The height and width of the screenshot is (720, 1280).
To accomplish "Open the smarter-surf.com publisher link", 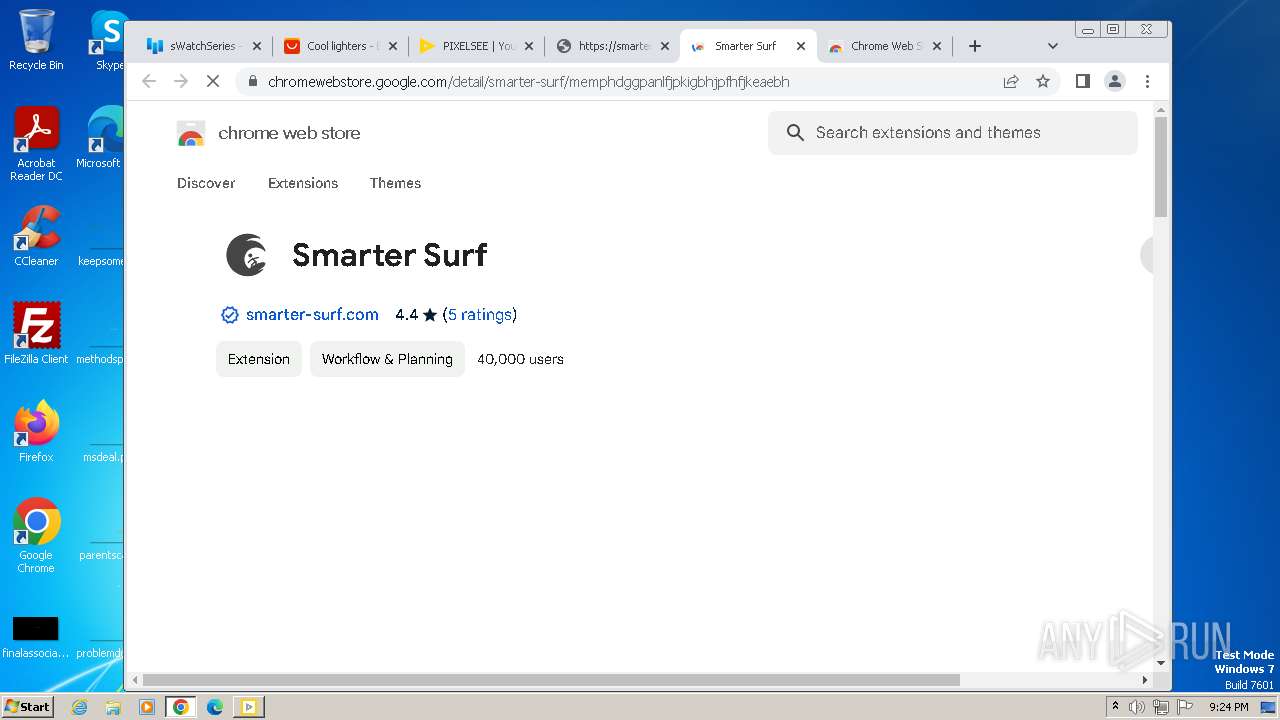I will [312, 314].
